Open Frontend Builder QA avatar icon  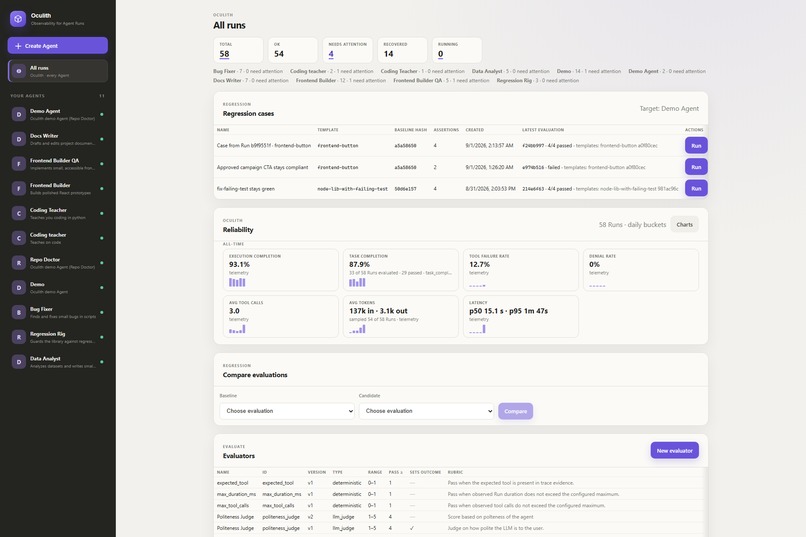[19, 164]
